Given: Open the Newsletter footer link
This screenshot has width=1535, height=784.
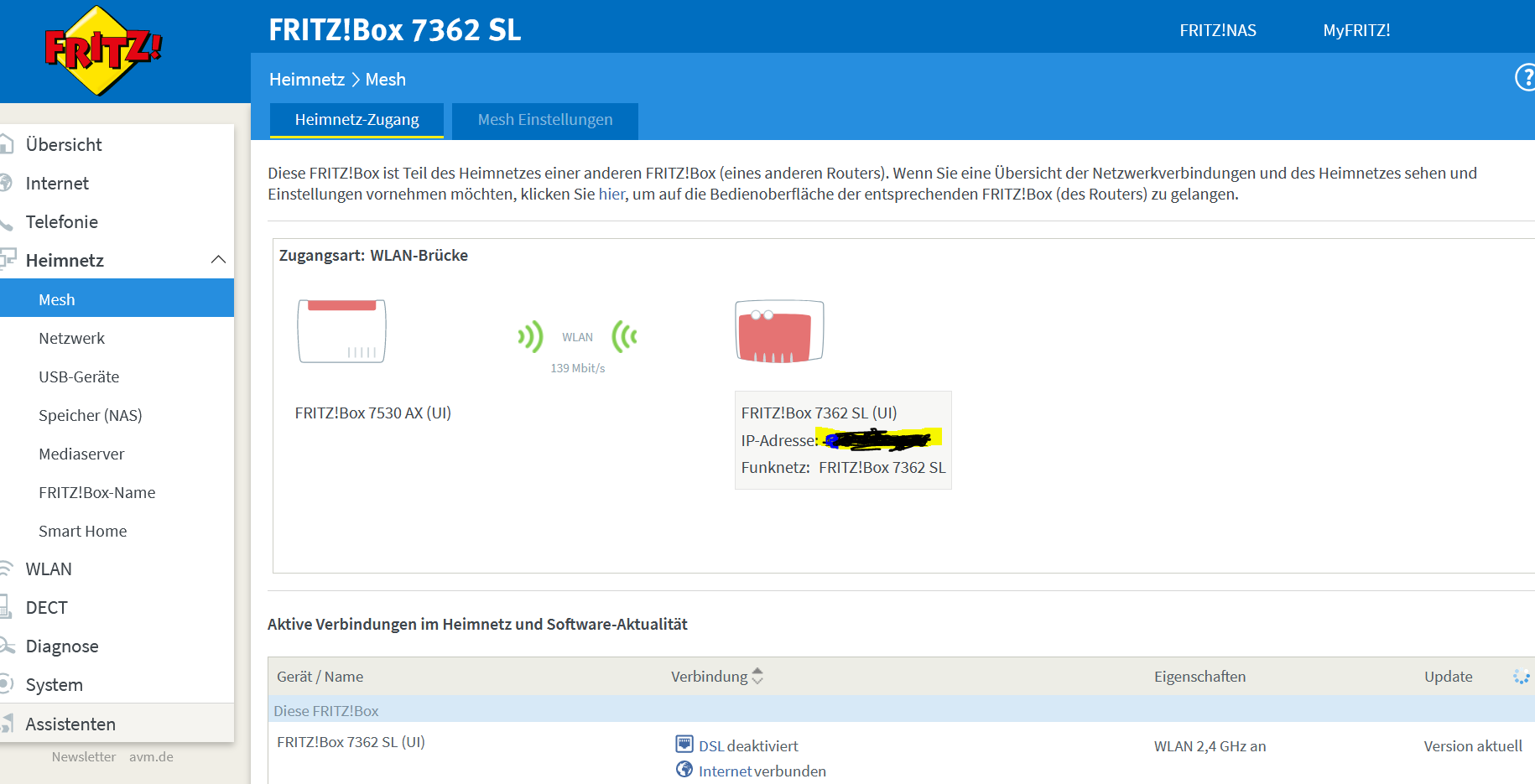Looking at the screenshot, I should coord(84,756).
